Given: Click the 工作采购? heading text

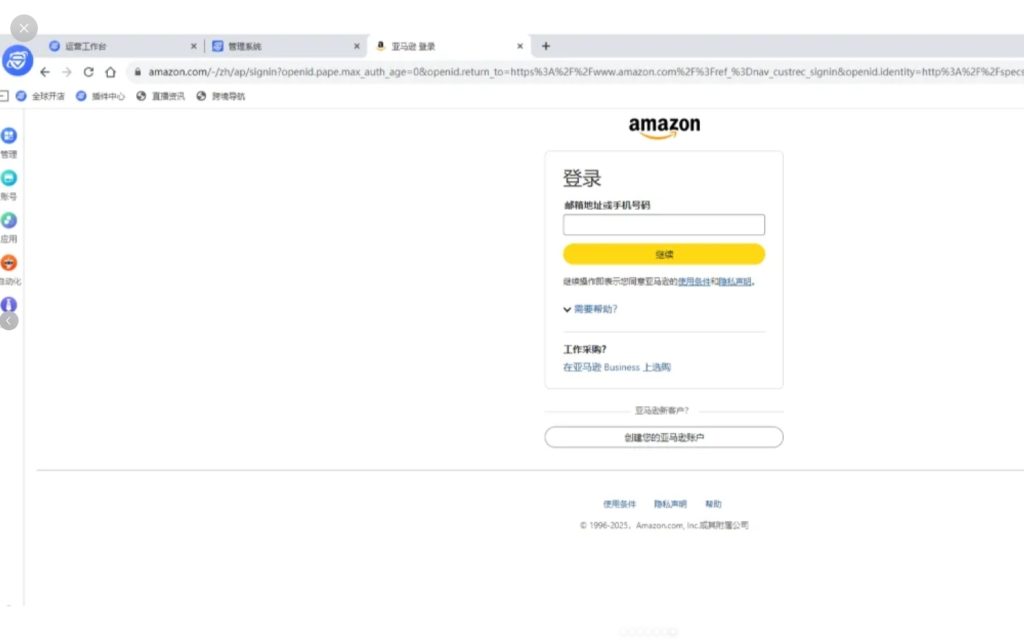Looking at the screenshot, I should click(x=585, y=349).
